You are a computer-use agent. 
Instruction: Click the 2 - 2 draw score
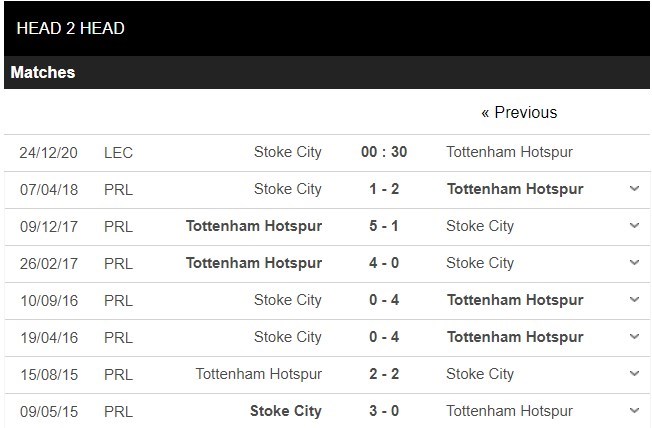pyautogui.click(x=383, y=374)
